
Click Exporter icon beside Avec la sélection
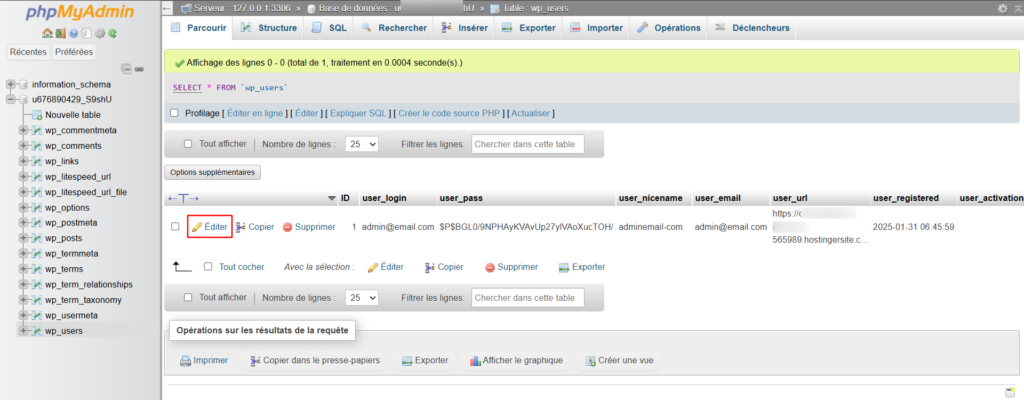tap(564, 267)
